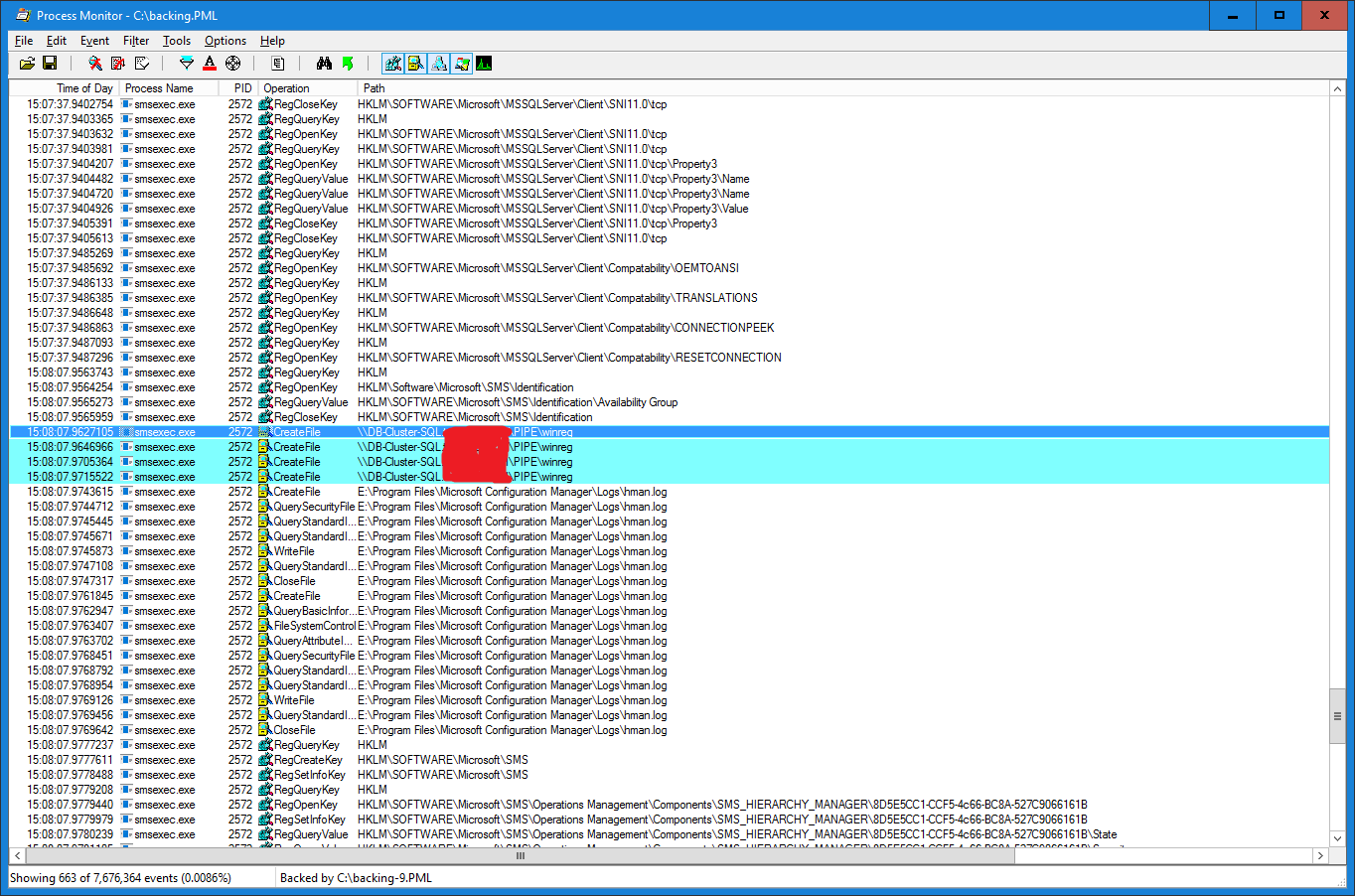Select the row with path ending Availability Group
Viewport: 1355px width, 896px height.
(x=670, y=402)
